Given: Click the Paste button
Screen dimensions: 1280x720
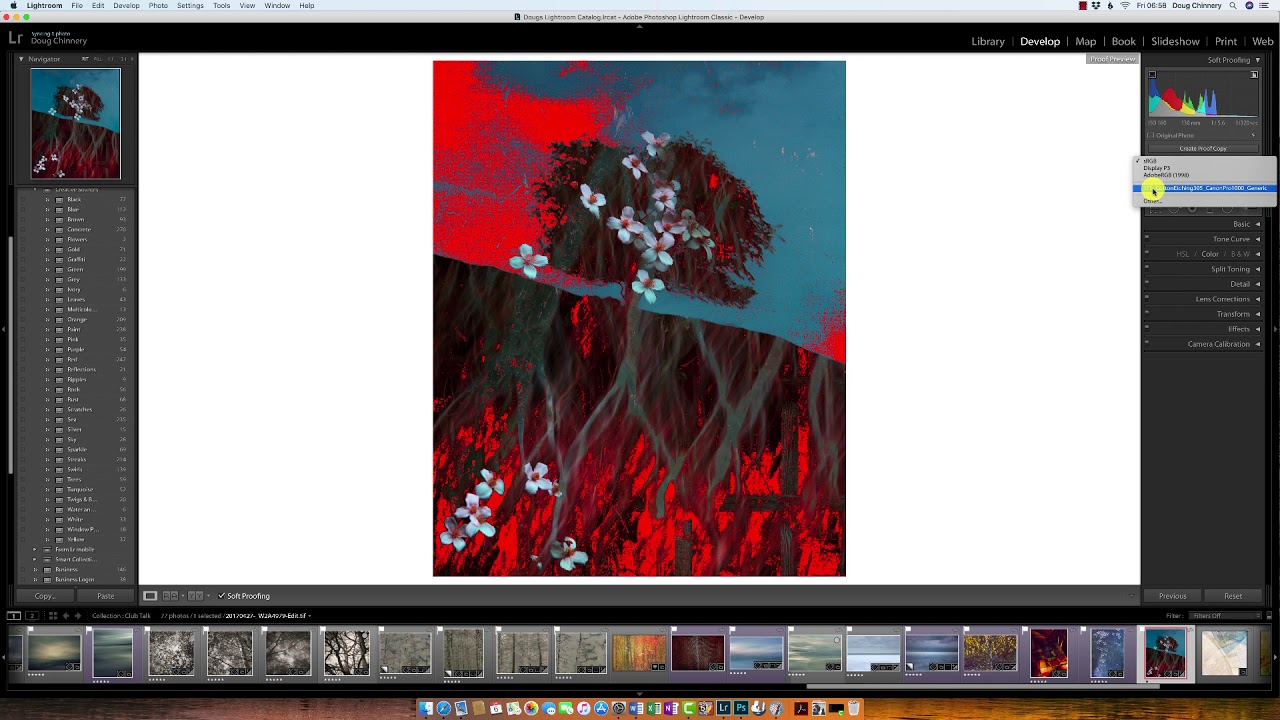Looking at the screenshot, I should (105, 596).
